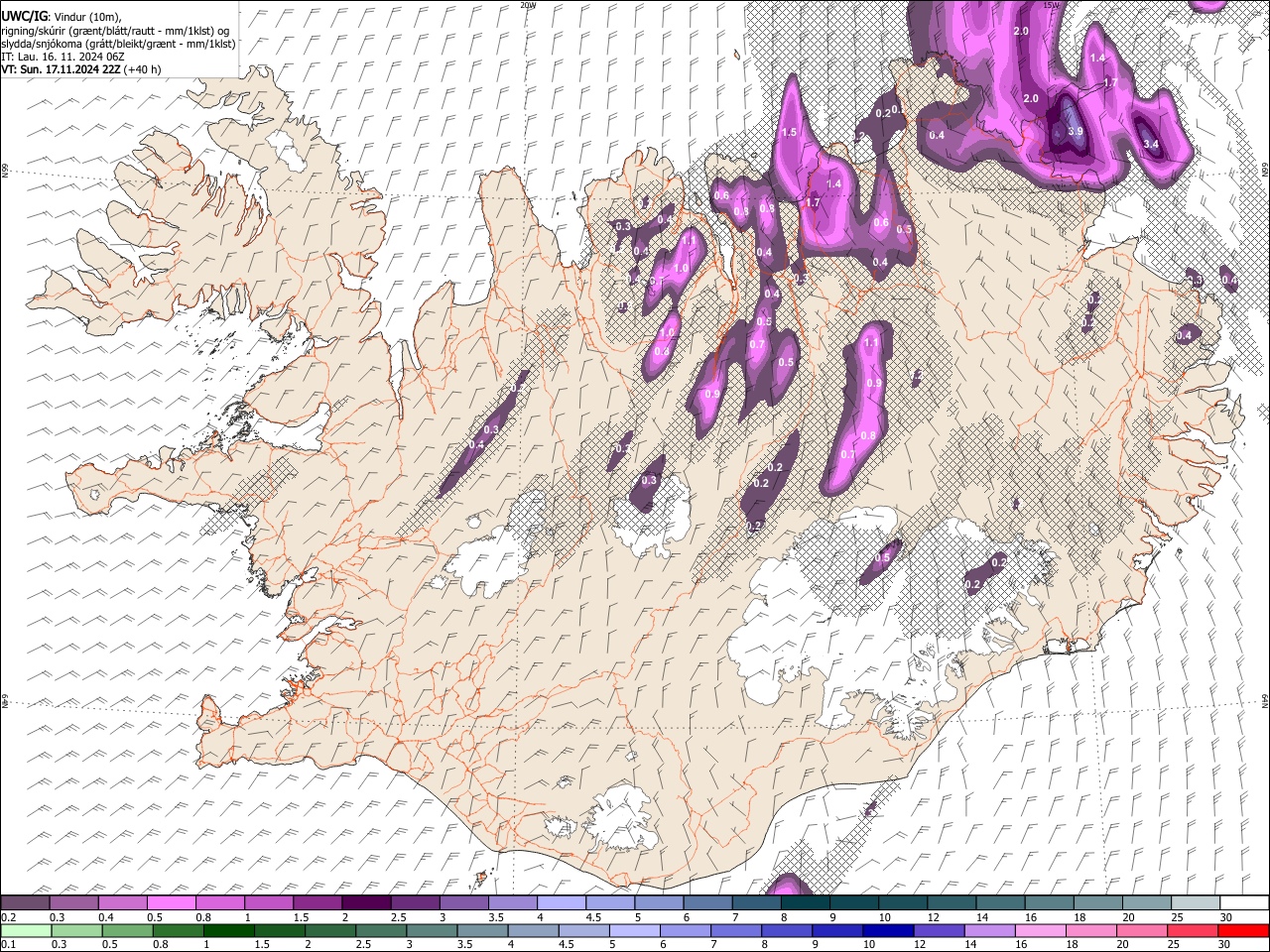Screen dimensions: 1270x952
Task: Click the pale grey upper-row swatch above 25
Action: coord(1194,903)
